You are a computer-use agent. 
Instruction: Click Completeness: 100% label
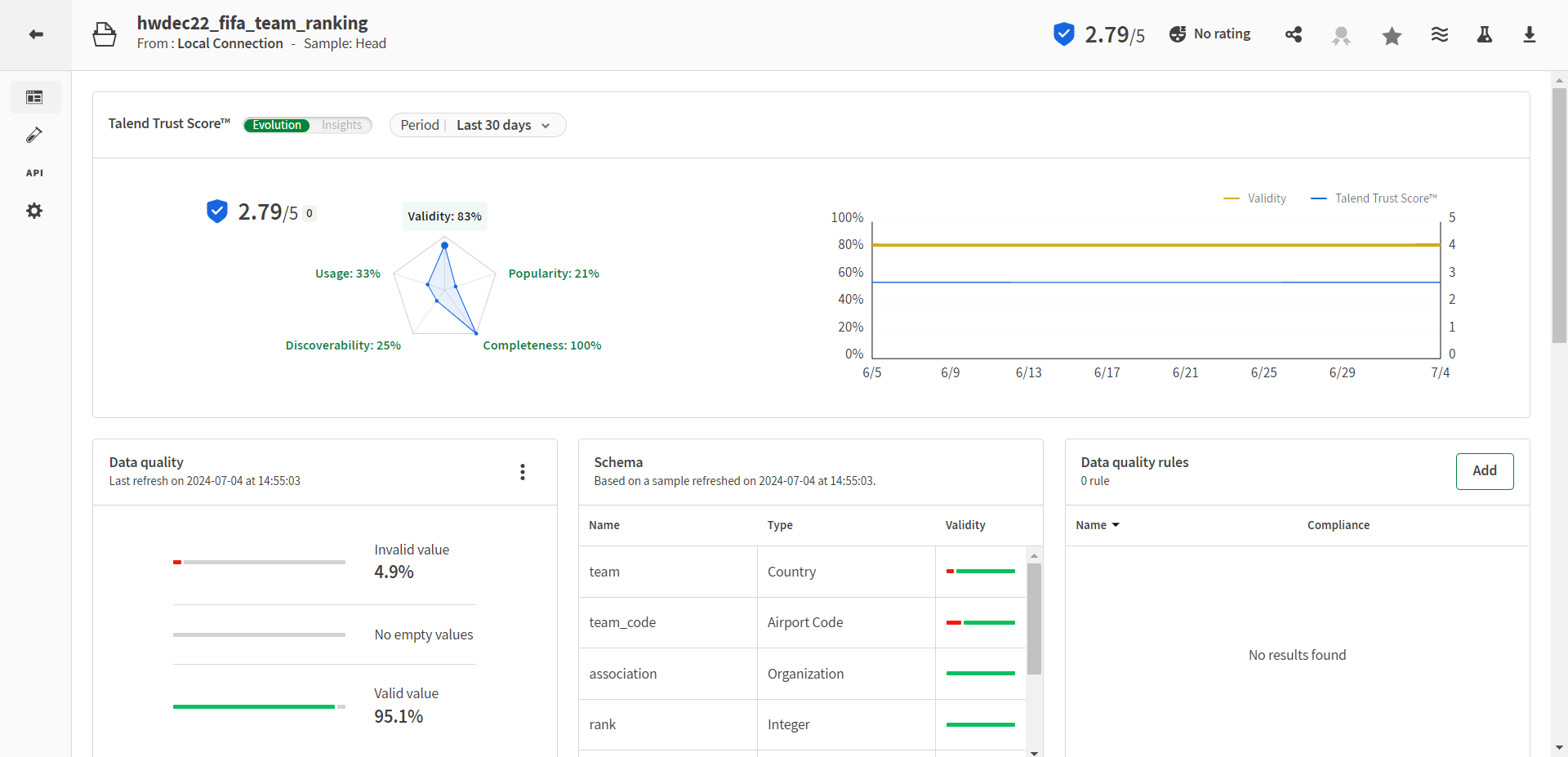pos(542,345)
